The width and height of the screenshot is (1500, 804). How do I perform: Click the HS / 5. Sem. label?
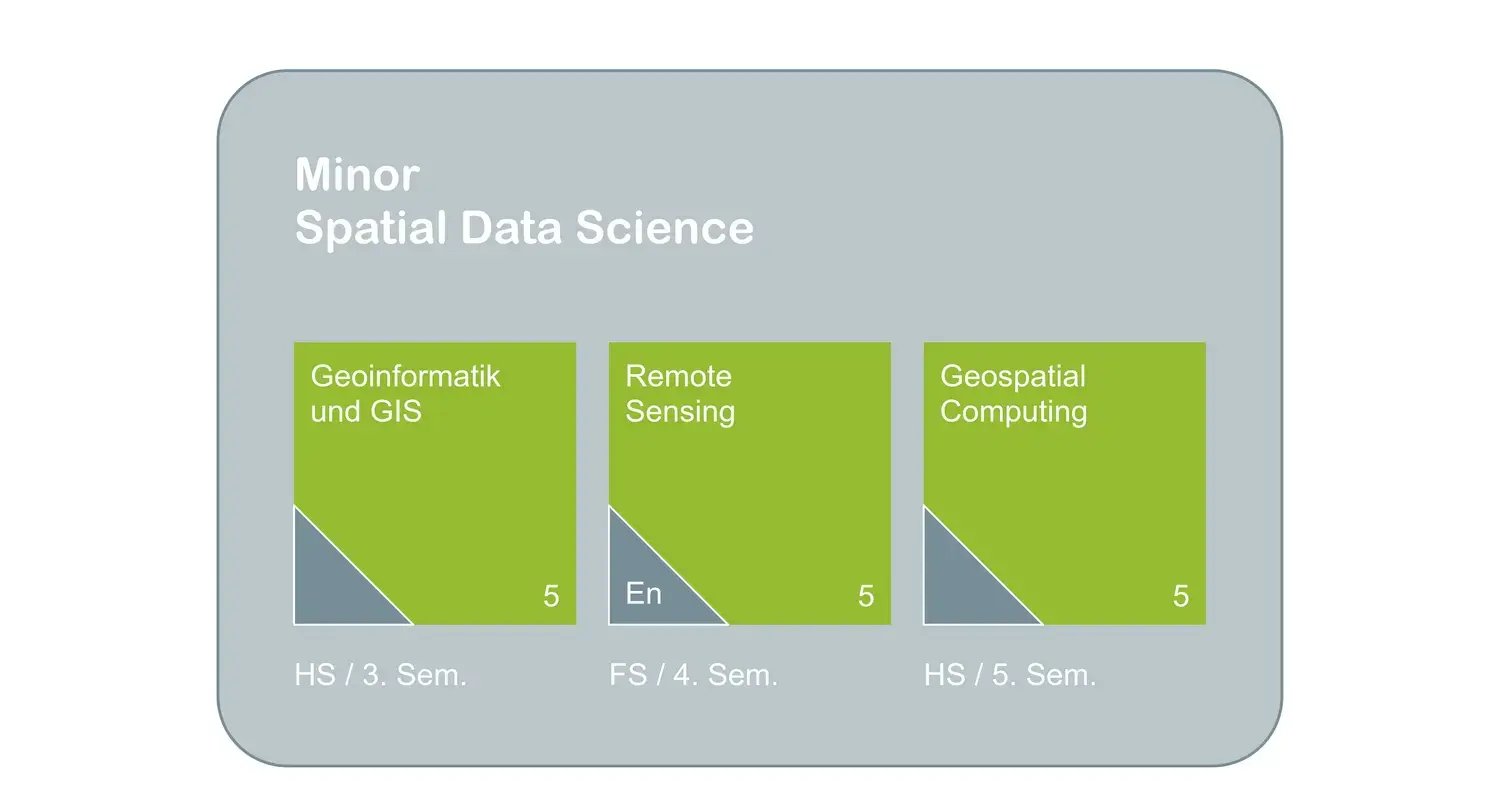(1010, 675)
